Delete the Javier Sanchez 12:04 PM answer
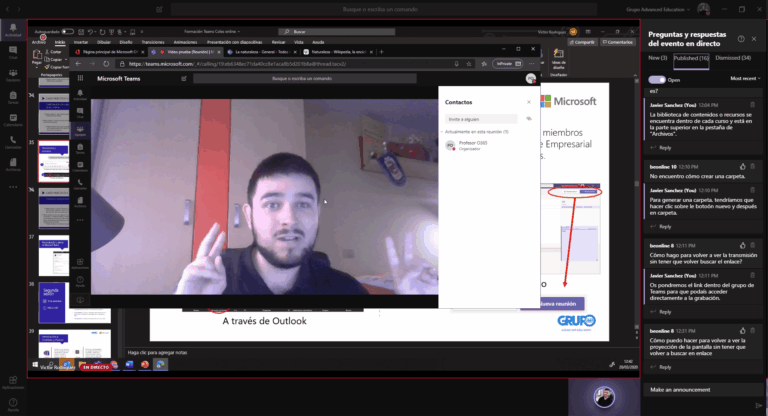768x416 pixels. coord(752,105)
